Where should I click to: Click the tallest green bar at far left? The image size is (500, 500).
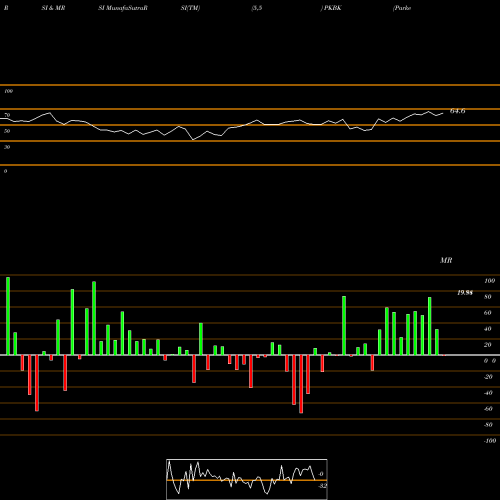pos(8,316)
